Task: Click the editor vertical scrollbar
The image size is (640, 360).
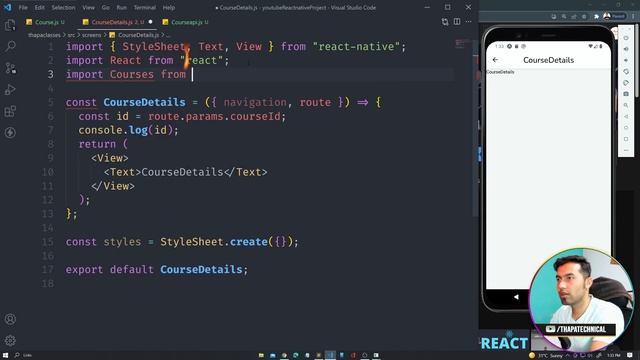Action: click(476, 127)
